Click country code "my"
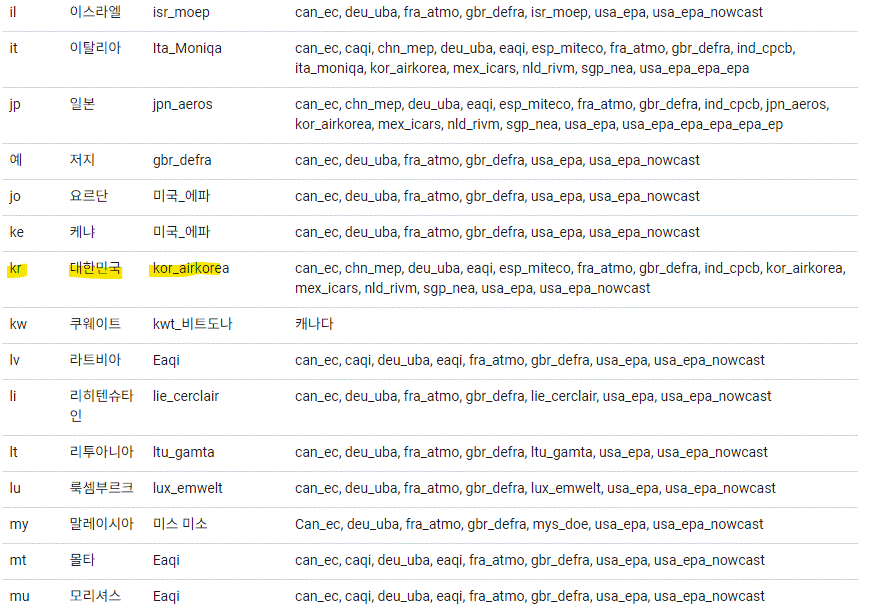Viewport: 872px width, 613px height. point(19,525)
